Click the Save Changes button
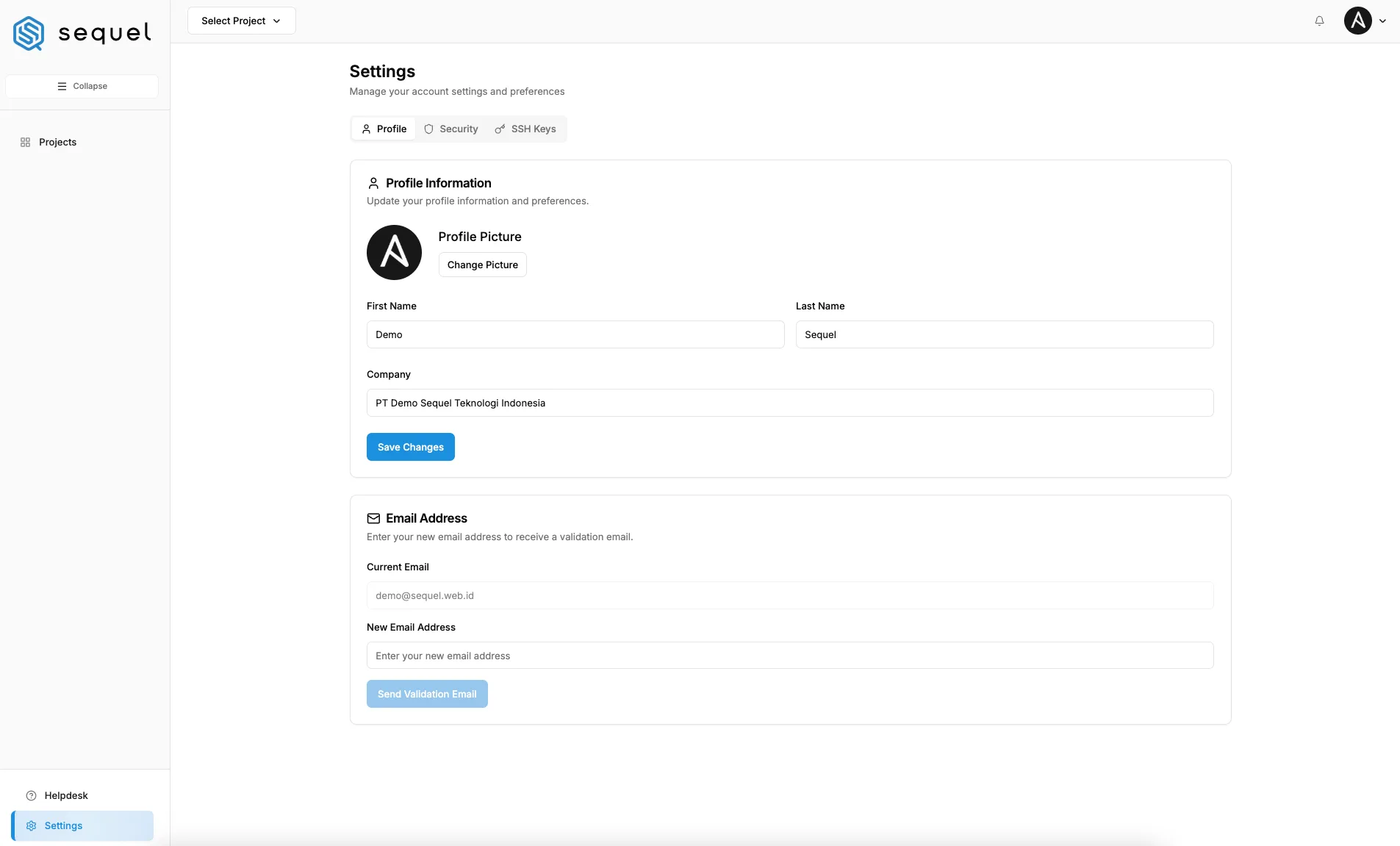The image size is (1400, 846). (411, 447)
